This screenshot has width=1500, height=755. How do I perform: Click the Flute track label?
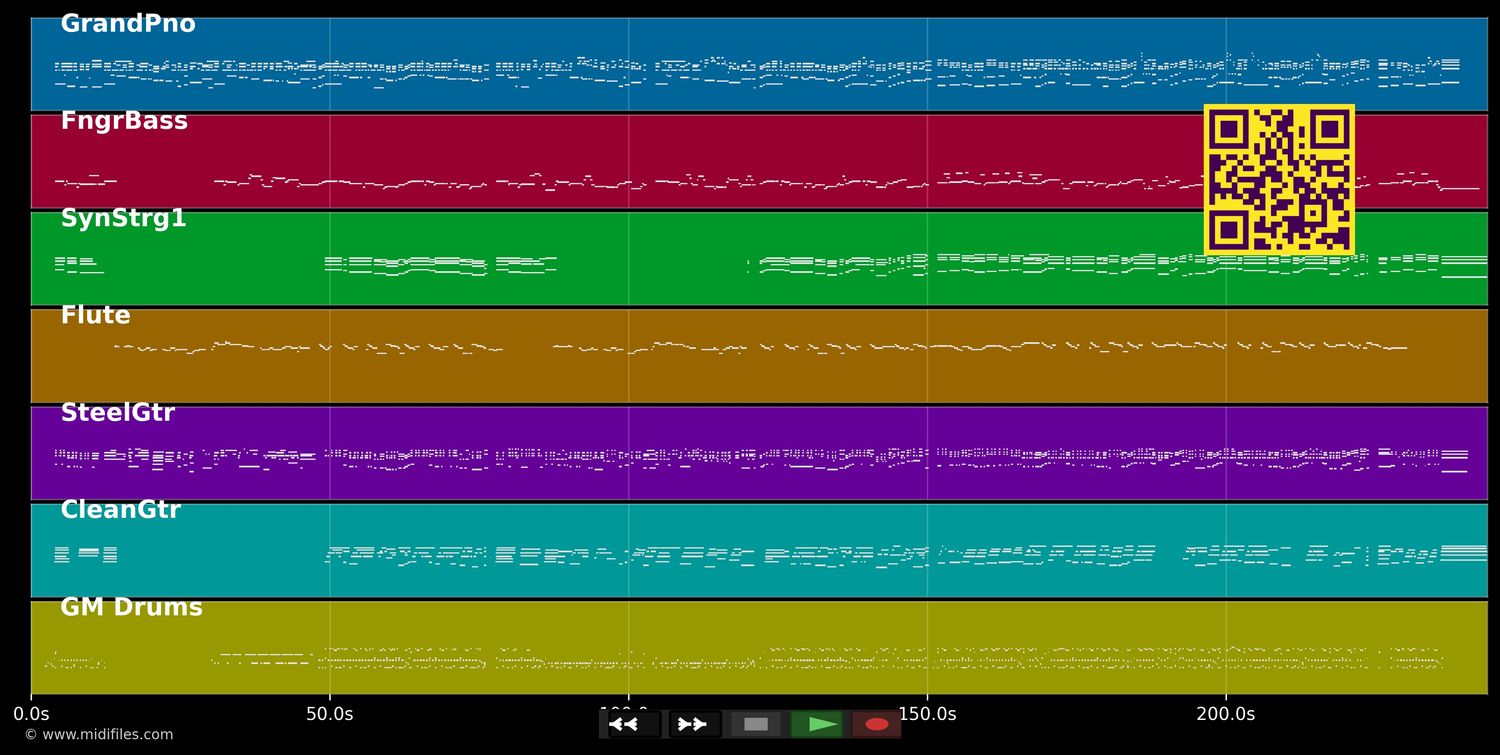coord(95,316)
